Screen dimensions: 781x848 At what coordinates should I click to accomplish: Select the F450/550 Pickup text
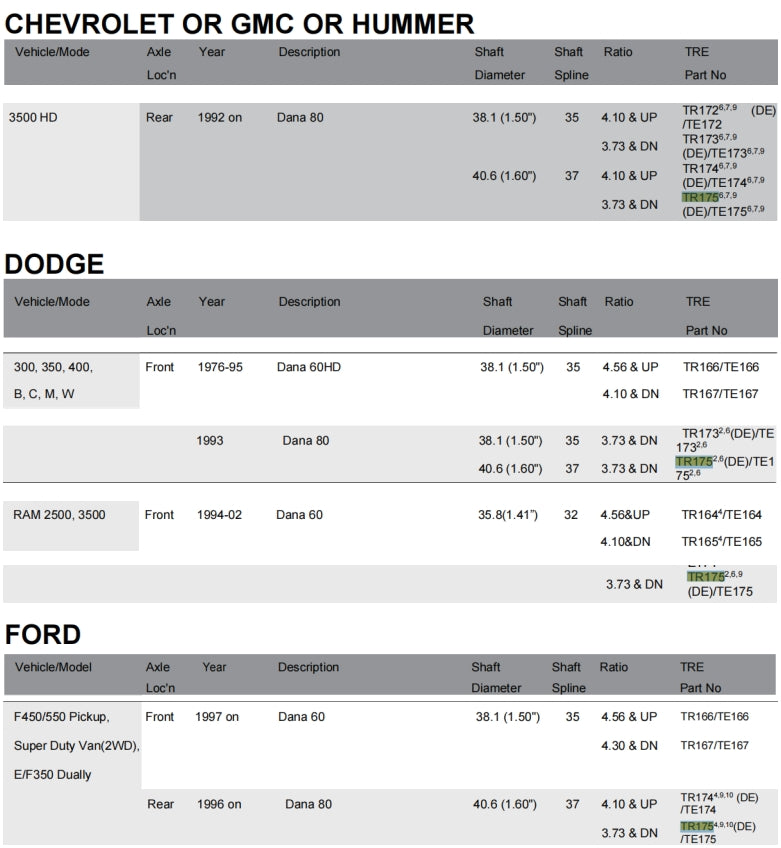coord(62,717)
